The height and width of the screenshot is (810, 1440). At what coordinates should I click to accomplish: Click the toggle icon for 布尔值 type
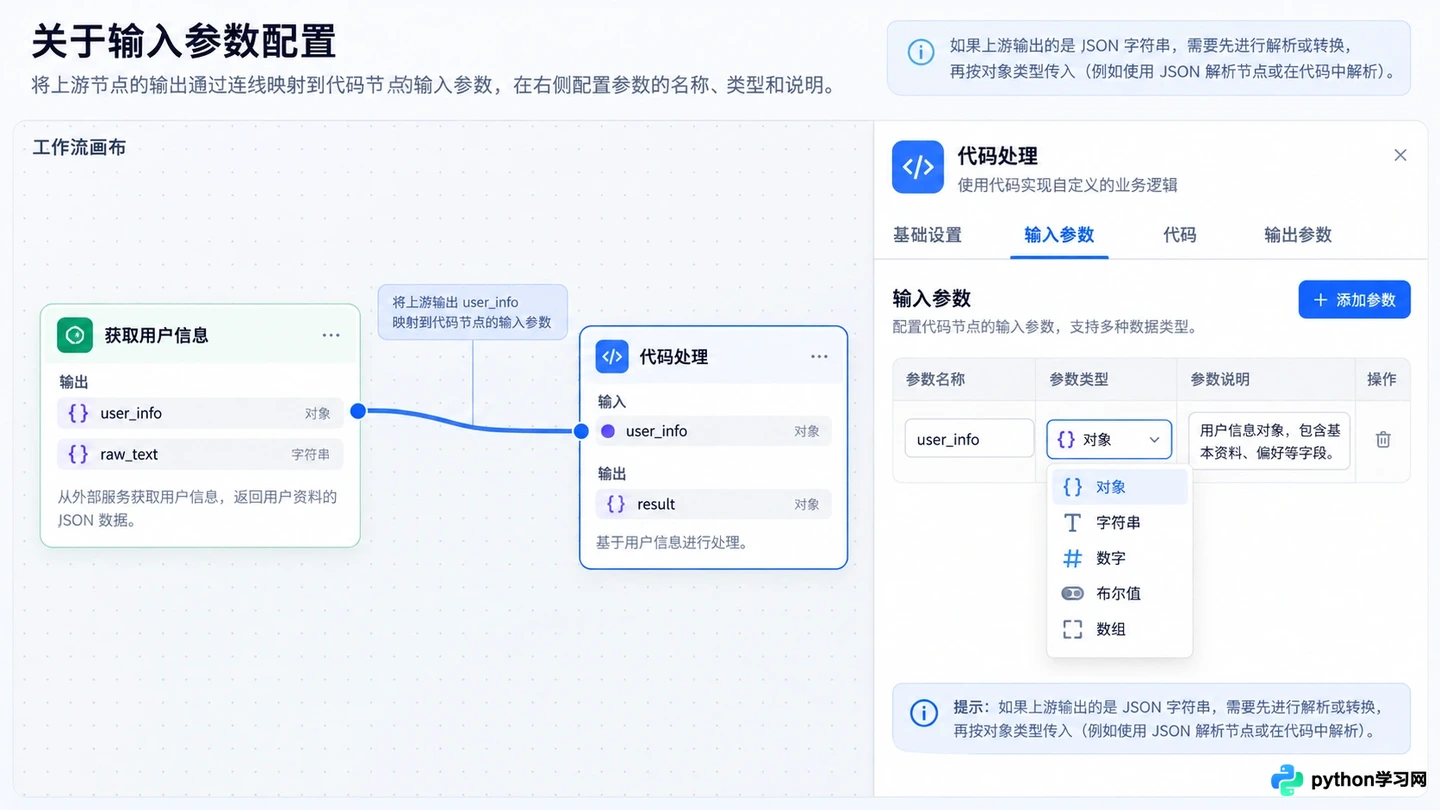click(x=1072, y=593)
